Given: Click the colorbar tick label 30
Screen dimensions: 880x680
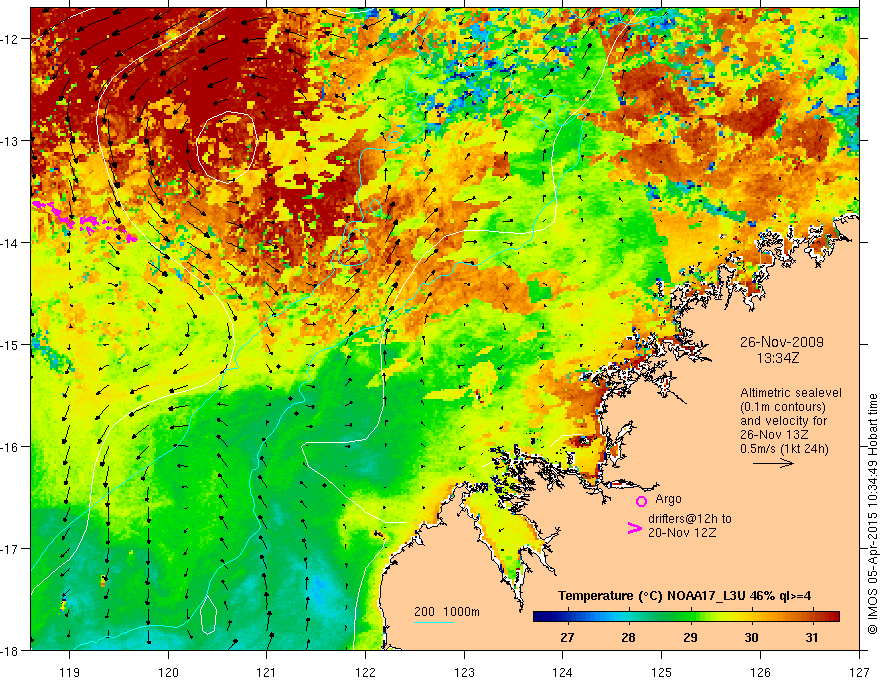Looking at the screenshot, I should tap(751, 637).
